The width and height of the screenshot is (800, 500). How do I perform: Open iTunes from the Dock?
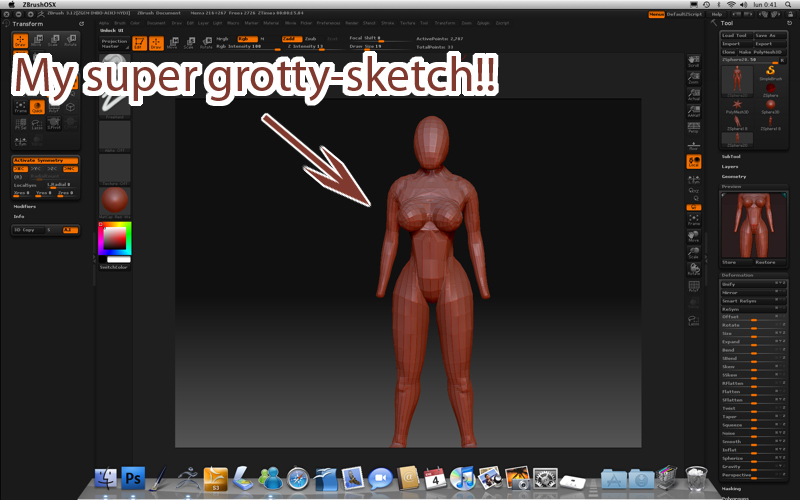pos(463,479)
